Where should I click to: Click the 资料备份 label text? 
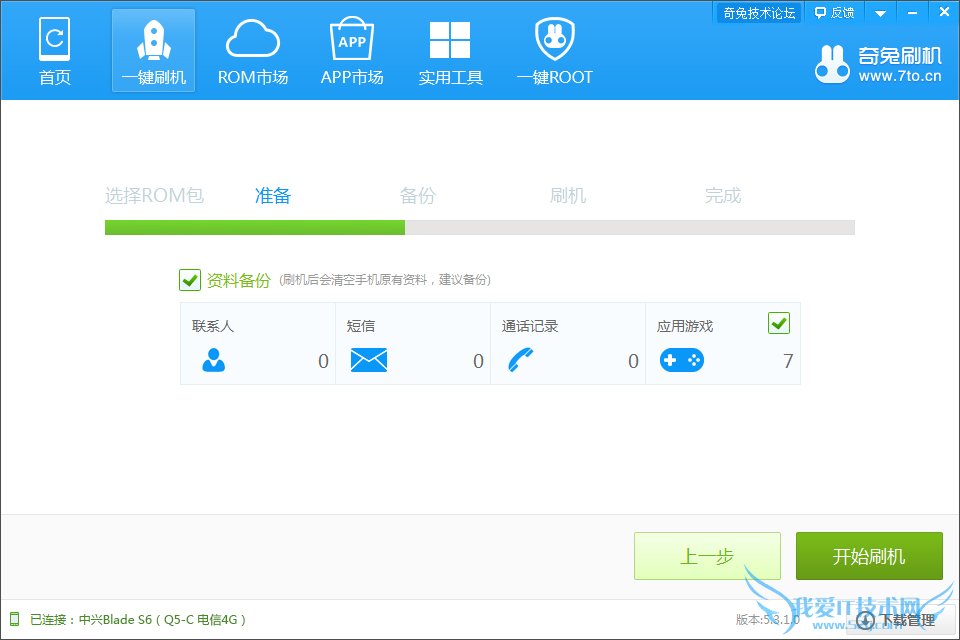click(x=239, y=280)
